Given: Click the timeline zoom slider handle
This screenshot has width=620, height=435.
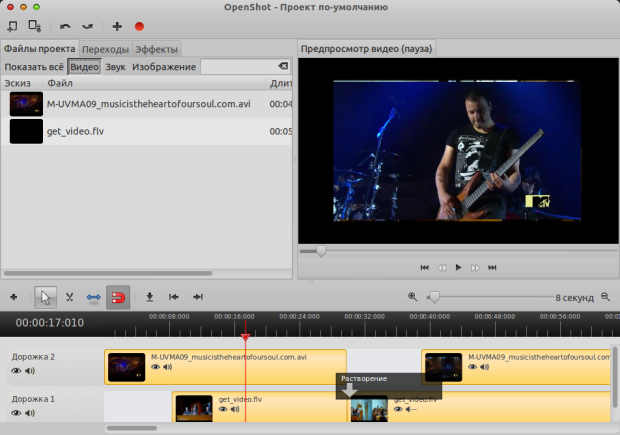Looking at the screenshot, I should click(x=433, y=297).
